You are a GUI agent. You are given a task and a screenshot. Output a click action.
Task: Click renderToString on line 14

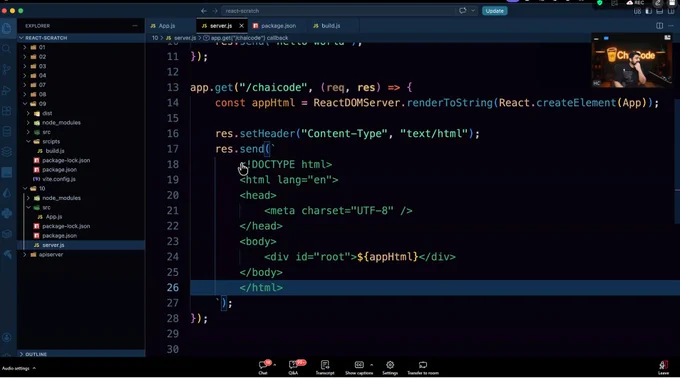click(450, 103)
